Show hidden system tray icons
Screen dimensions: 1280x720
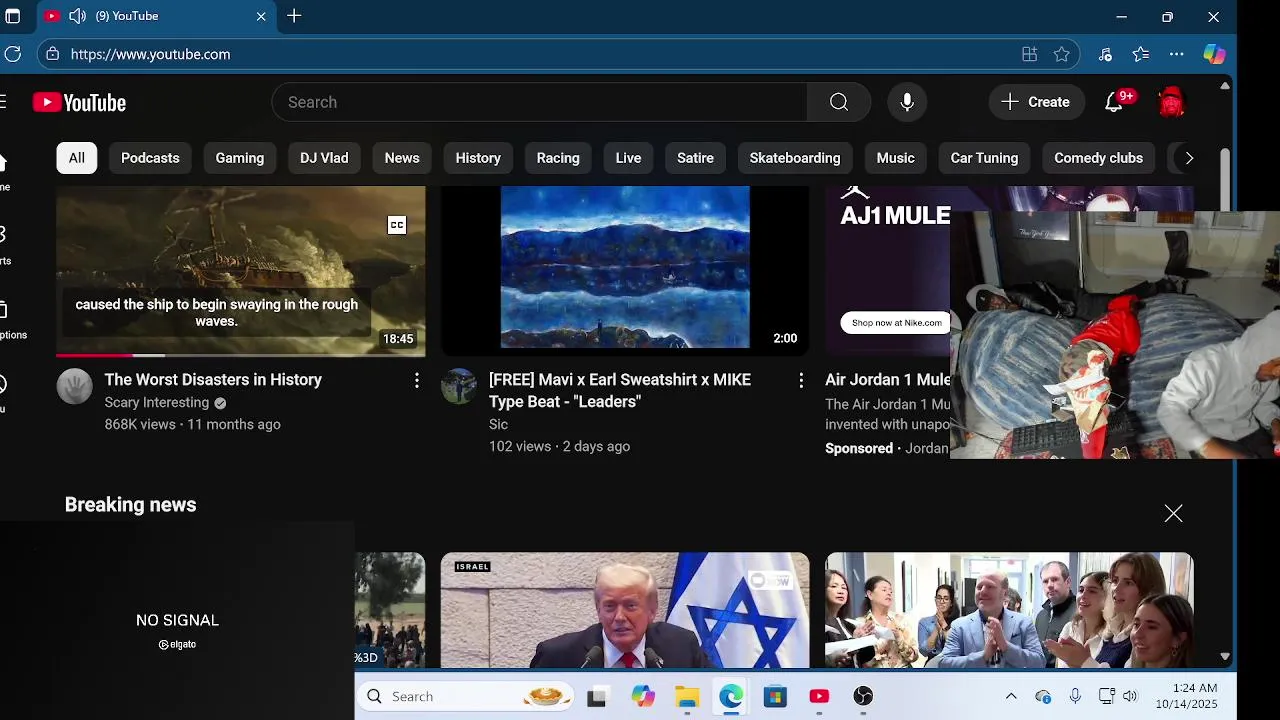point(1011,697)
